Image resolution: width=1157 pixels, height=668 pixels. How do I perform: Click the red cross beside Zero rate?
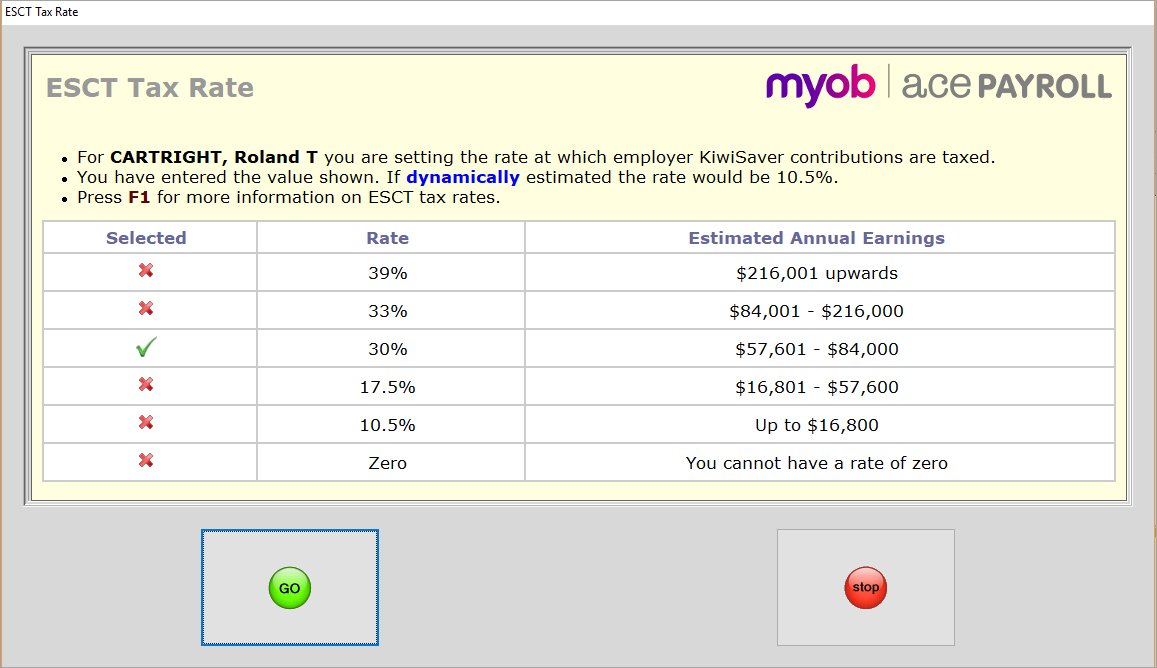[146, 462]
